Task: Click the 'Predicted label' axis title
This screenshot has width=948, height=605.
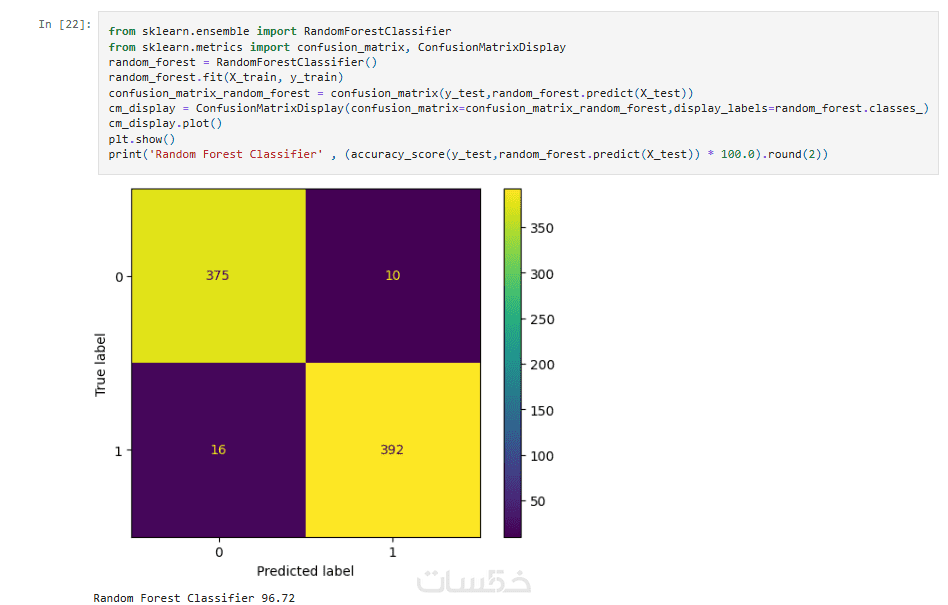Action: pos(305,571)
